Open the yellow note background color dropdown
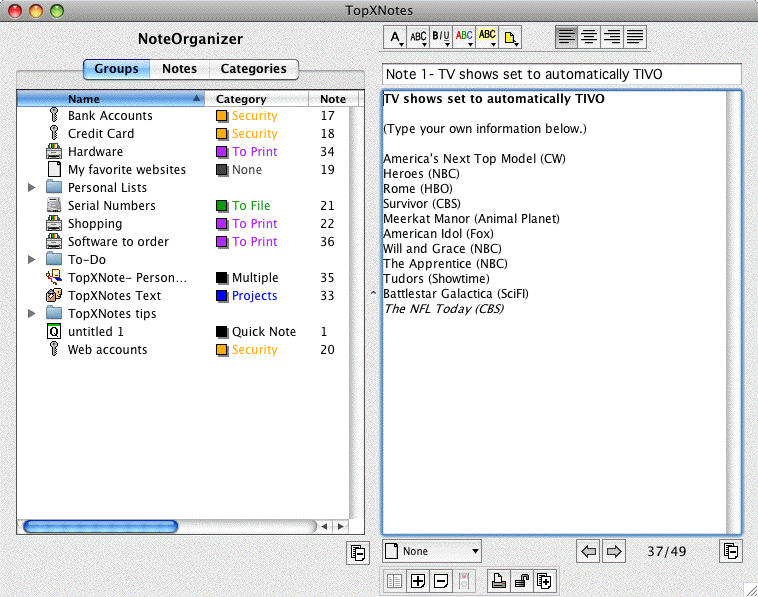The width and height of the screenshot is (758, 597). point(510,37)
